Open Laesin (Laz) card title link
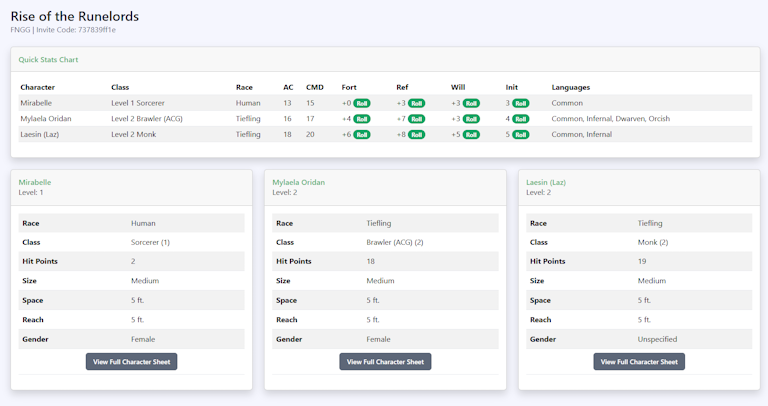 pyautogui.click(x=546, y=182)
